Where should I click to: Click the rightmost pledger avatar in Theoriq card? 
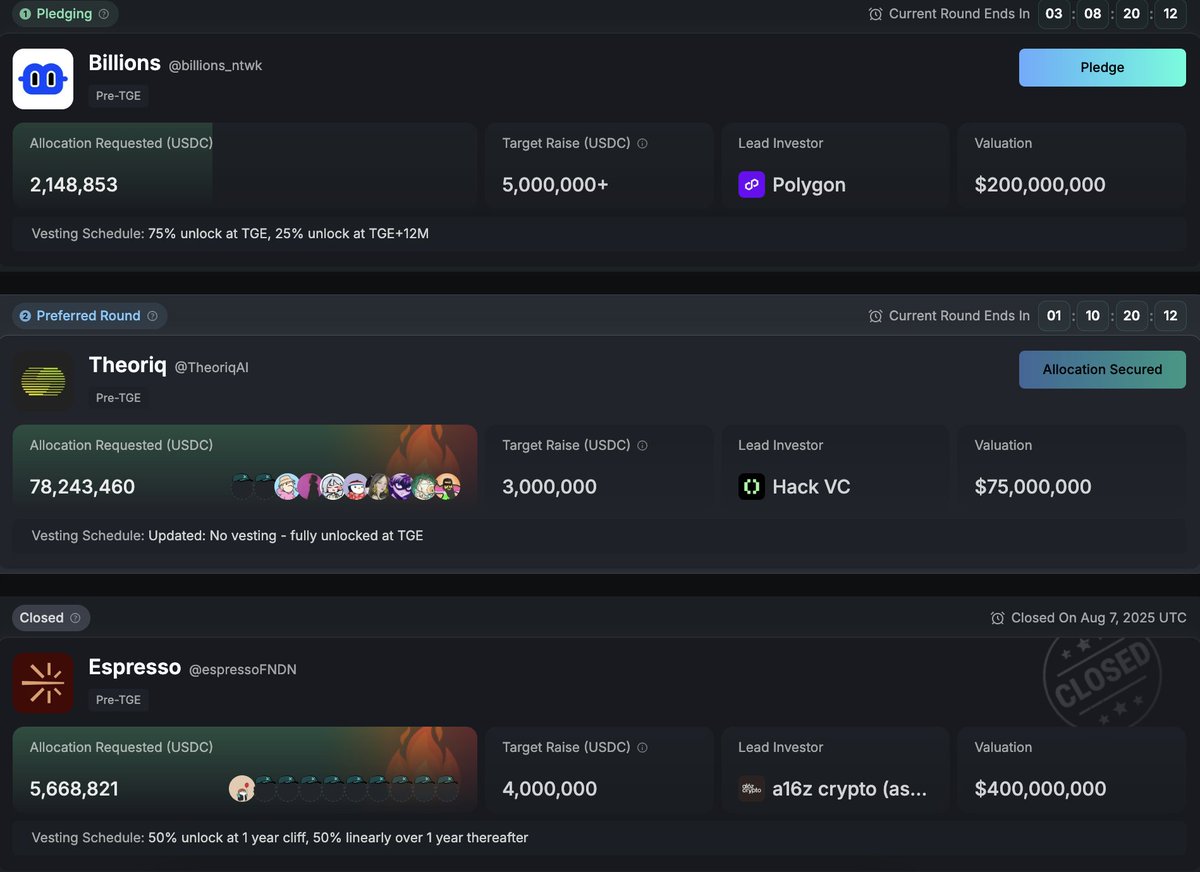click(448, 487)
